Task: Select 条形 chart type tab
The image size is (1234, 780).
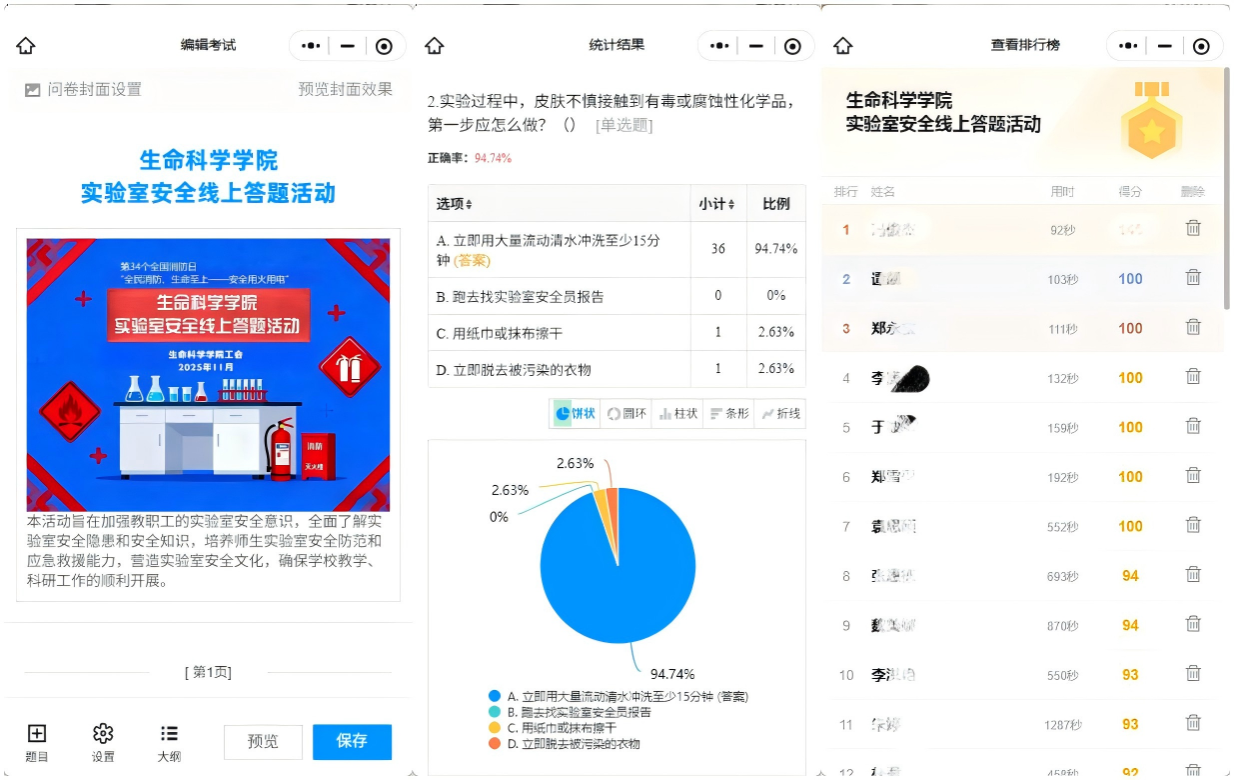Action: 729,414
